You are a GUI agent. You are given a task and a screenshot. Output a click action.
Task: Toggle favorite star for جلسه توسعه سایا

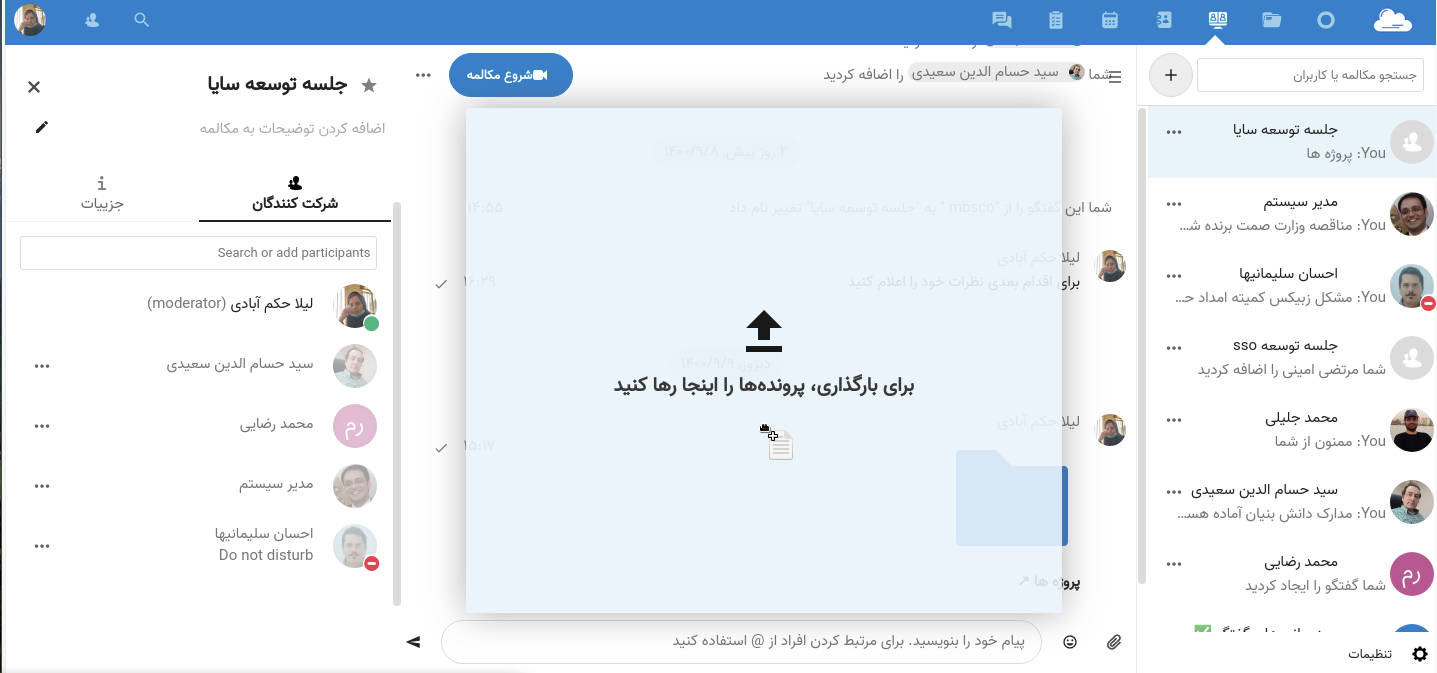[x=369, y=86]
